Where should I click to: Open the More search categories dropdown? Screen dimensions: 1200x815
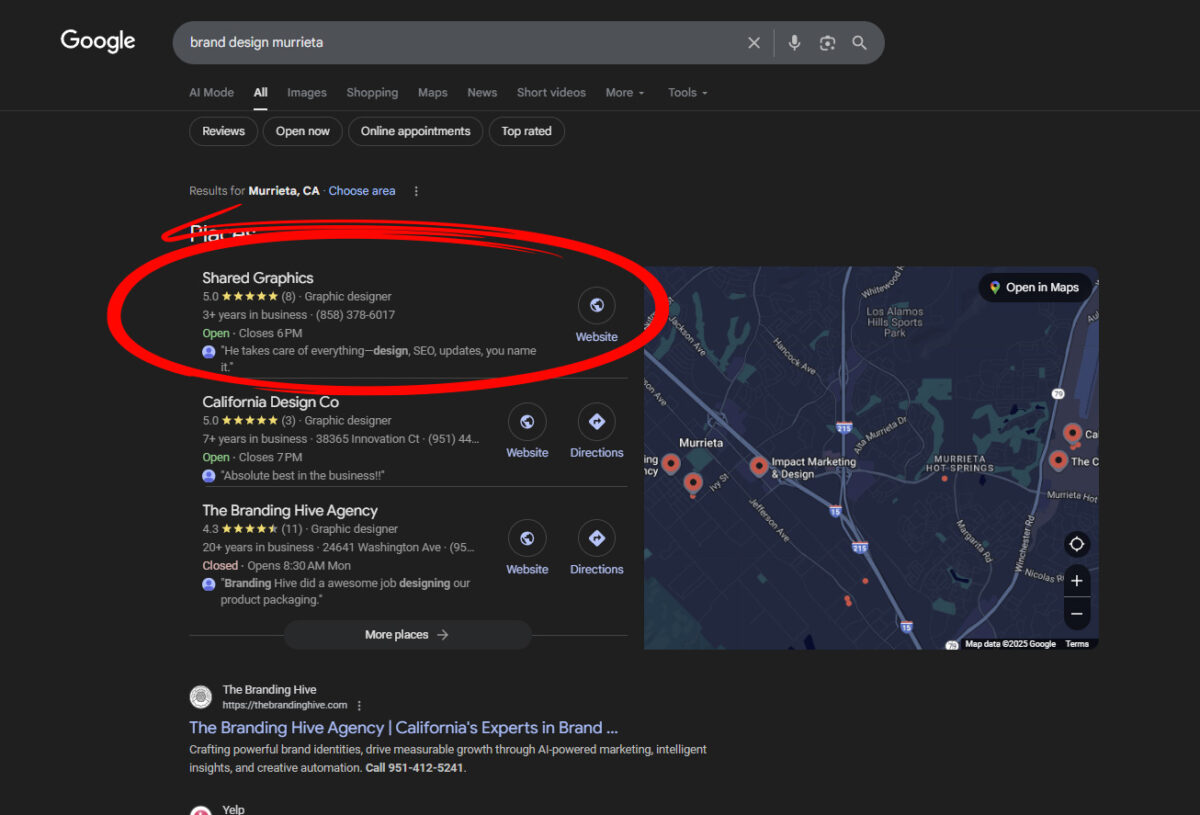click(x=624, y=92)
